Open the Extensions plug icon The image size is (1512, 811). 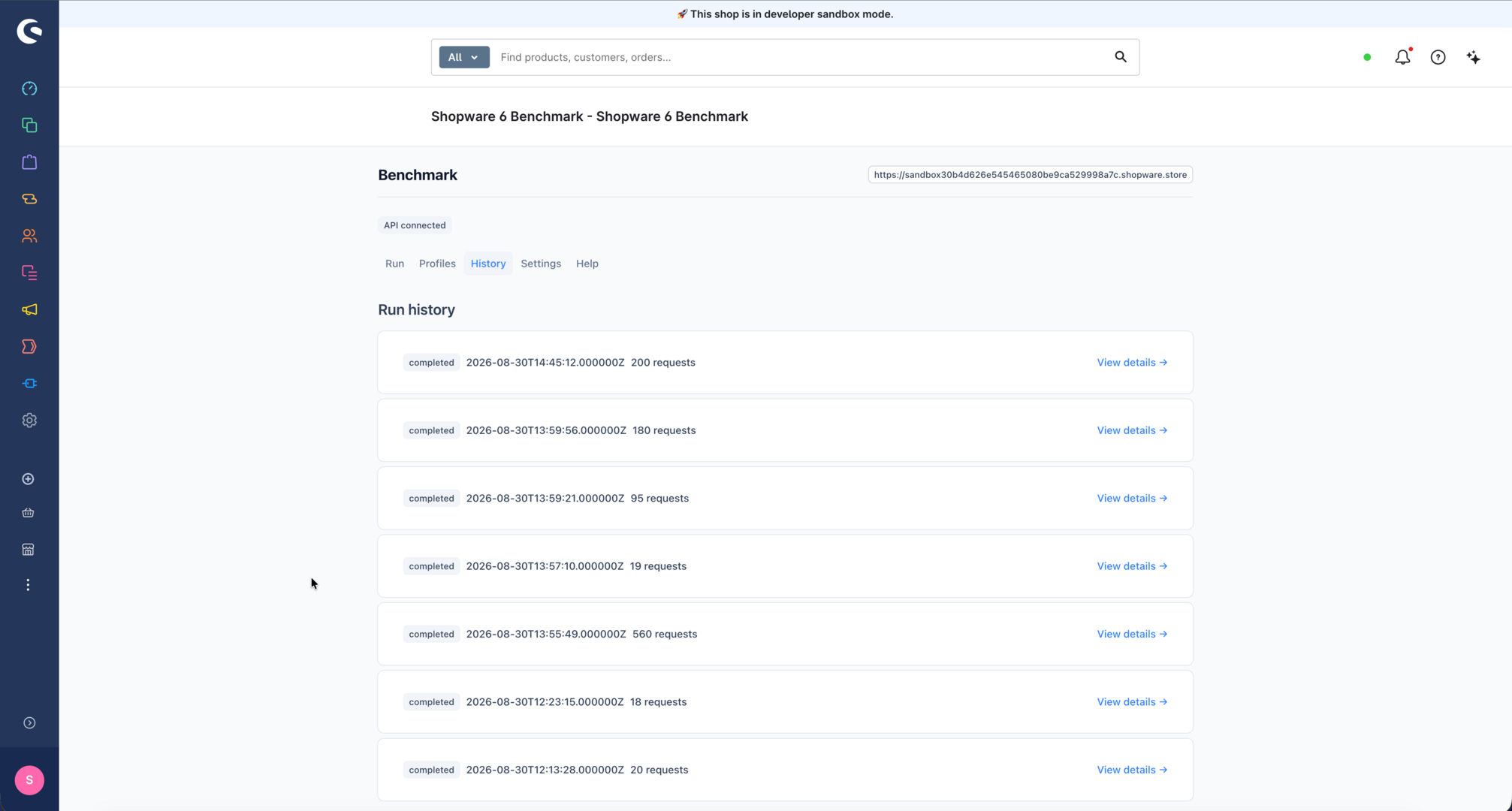[x=29, y=384]
